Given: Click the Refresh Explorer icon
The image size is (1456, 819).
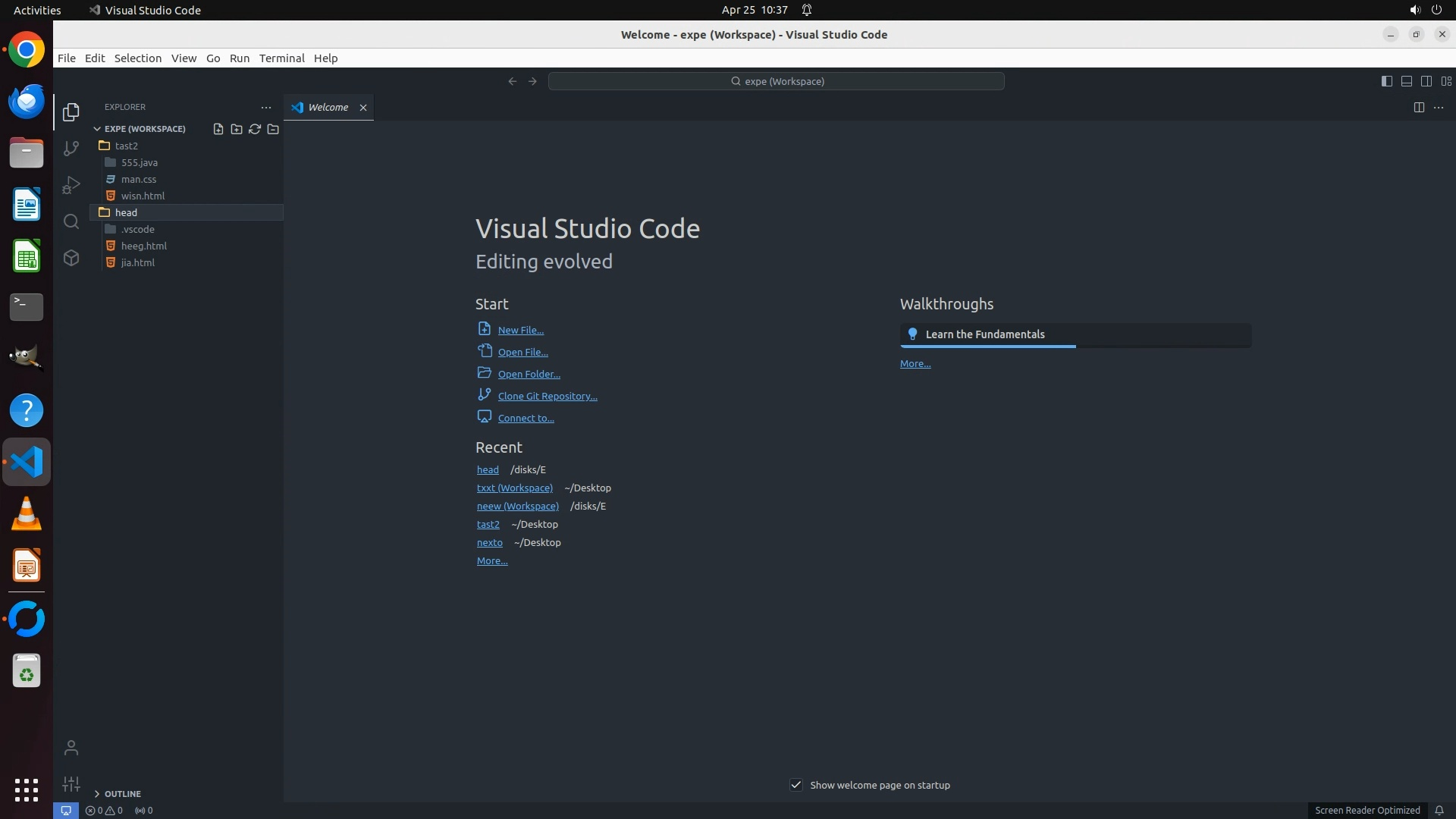Looking at the screenshot, I should (255, 129).
